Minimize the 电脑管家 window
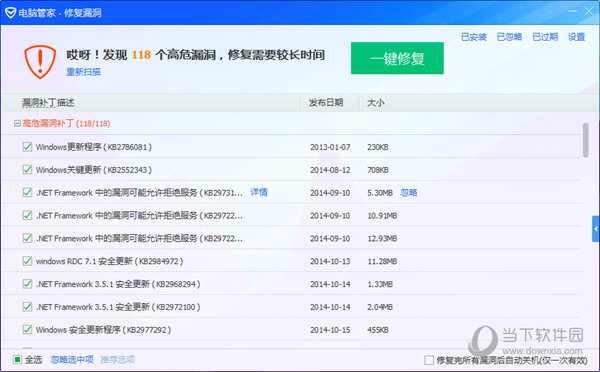The height and width of the screenshot is (372, 600). tap(573, 11)
